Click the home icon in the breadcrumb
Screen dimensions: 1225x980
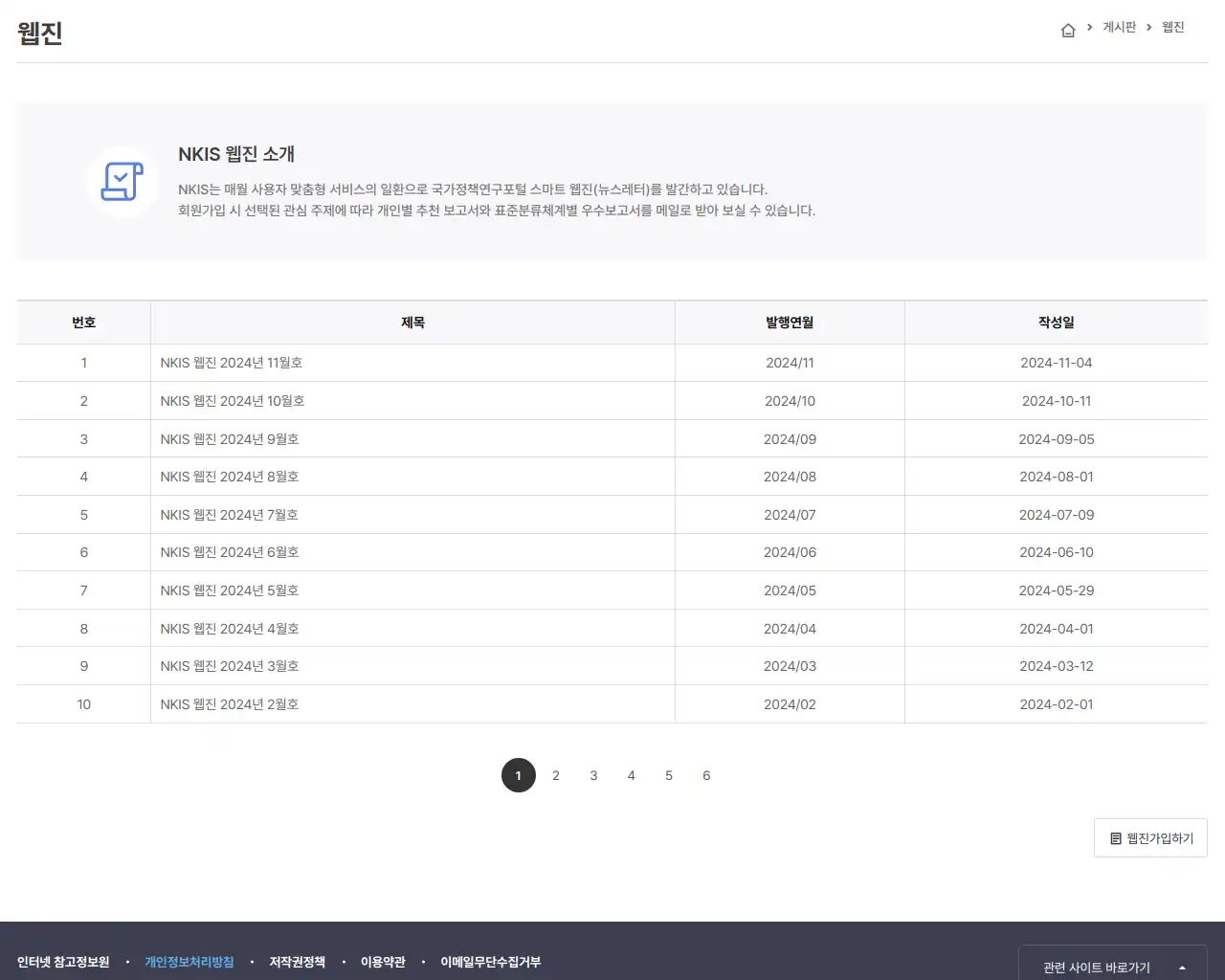[1068, 29]
